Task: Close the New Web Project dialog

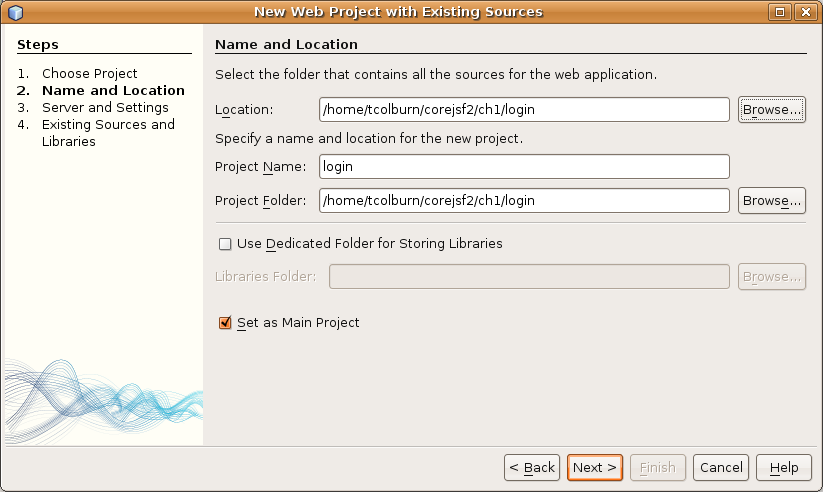Action: point(805,12)
